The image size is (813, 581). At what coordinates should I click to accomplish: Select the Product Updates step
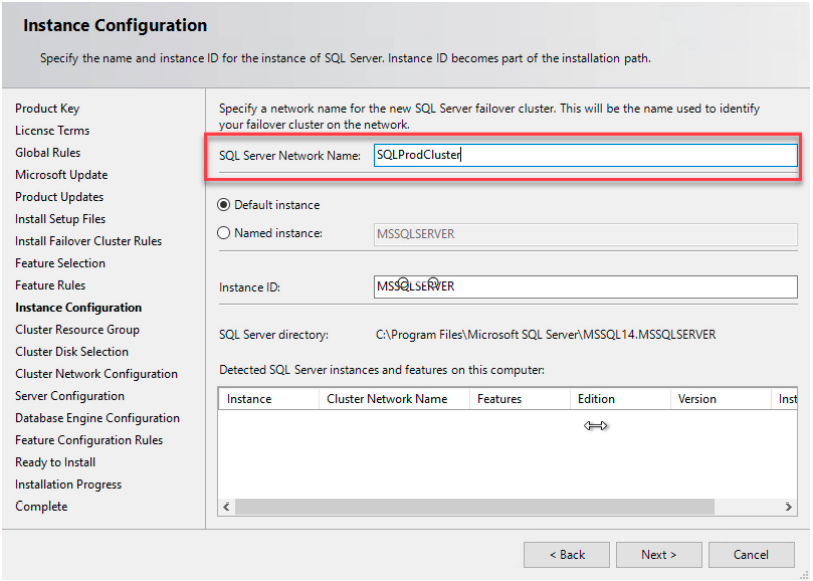tap(60, 197)
